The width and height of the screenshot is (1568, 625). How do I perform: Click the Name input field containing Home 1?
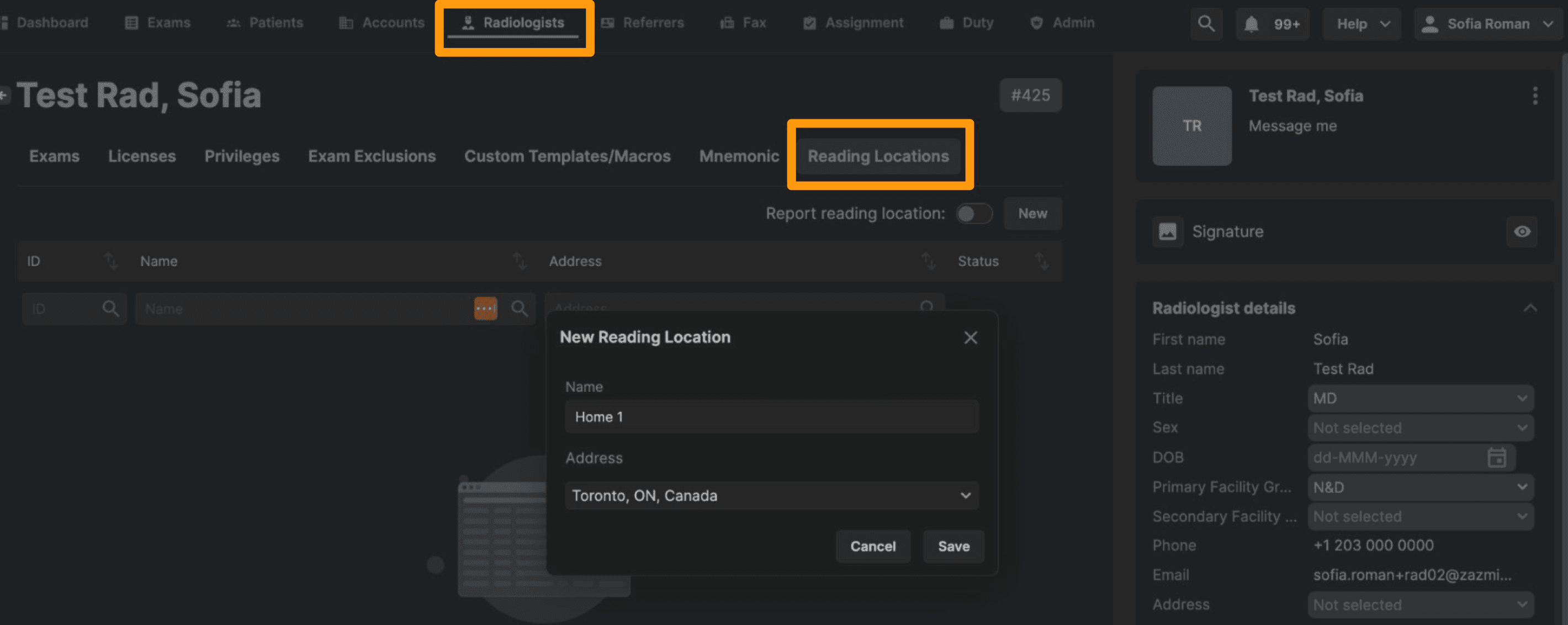(x=771, y=417)
